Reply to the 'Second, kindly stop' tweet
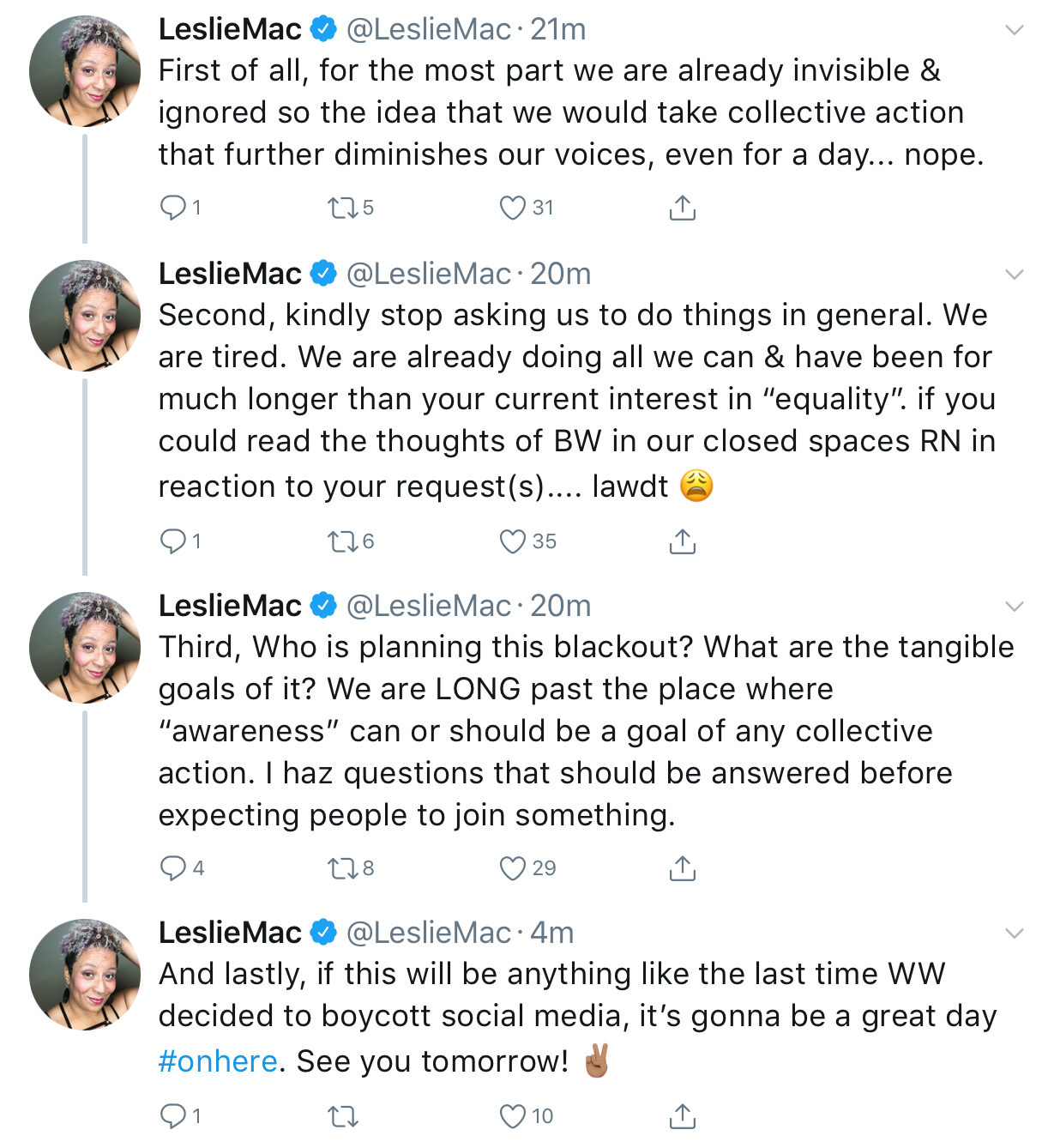This screenshot has height=1148, width=1042. click(173, 541)
